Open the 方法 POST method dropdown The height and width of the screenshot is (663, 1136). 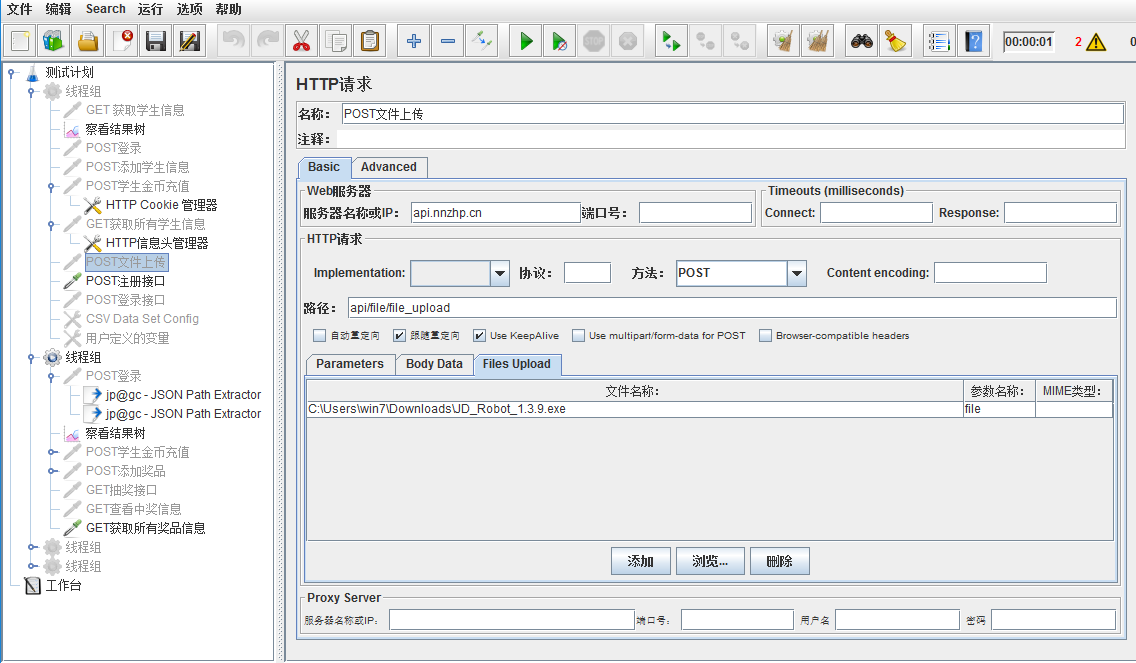point(796,273)
